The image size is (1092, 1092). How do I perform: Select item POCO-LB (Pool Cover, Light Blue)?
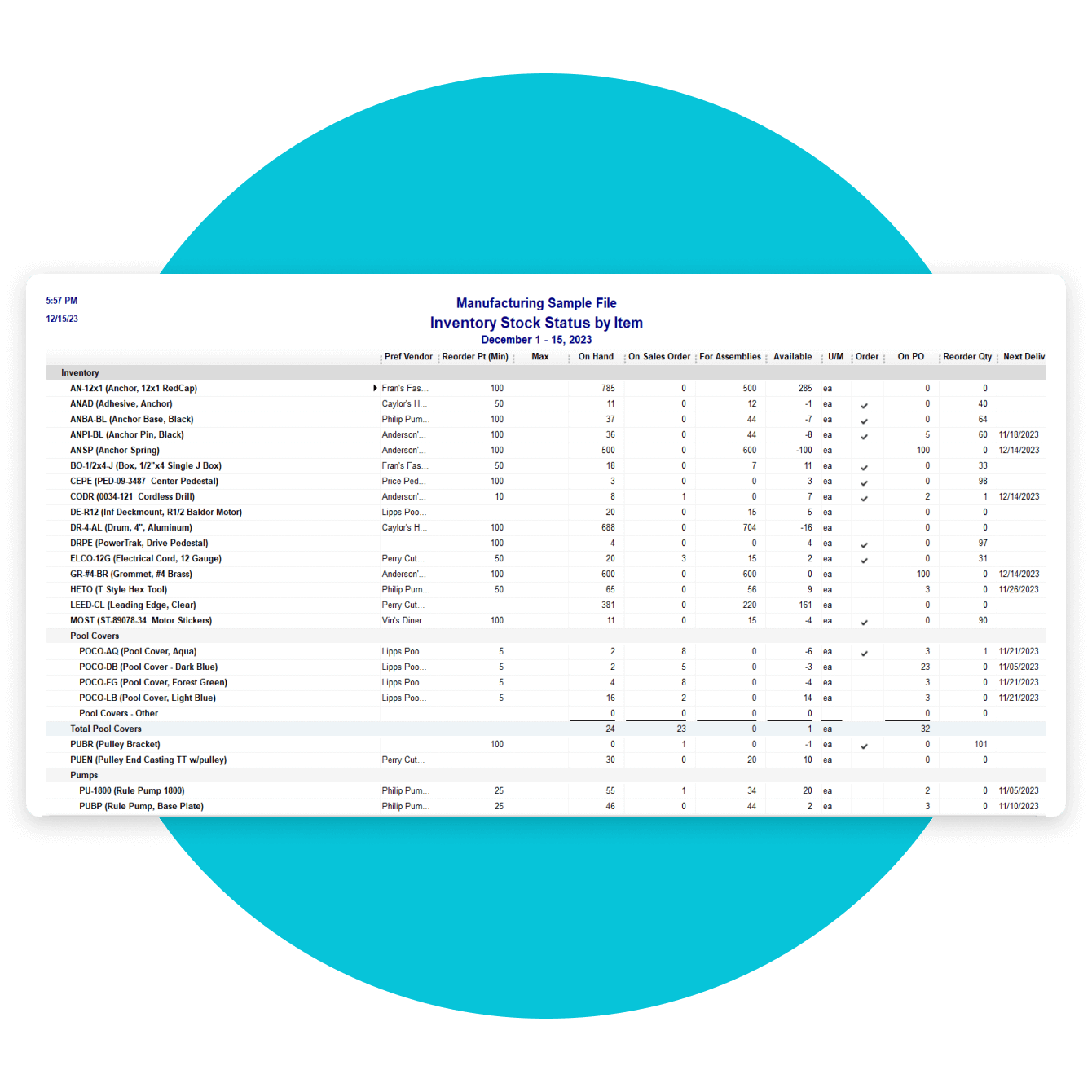pos(148,698)
